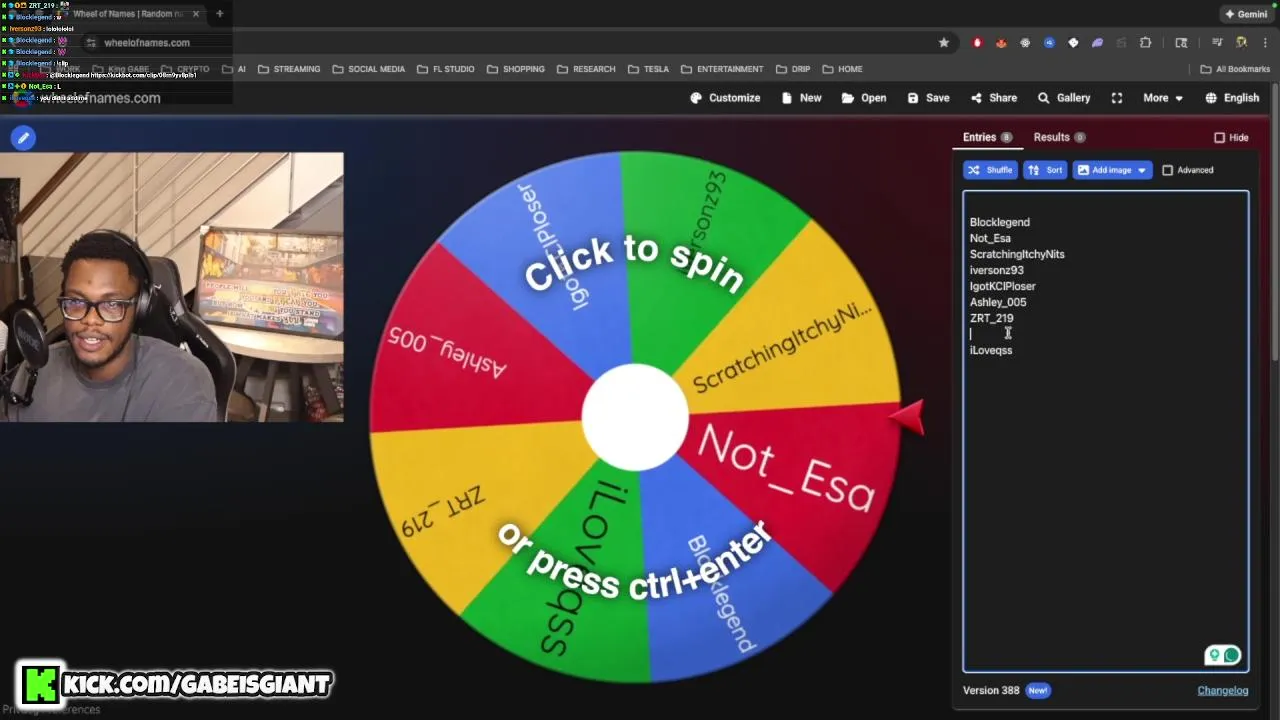Viewport: 1280px width, 720px height.
Task: Open the wheel Gallery
Action: tap(1063, 98)
